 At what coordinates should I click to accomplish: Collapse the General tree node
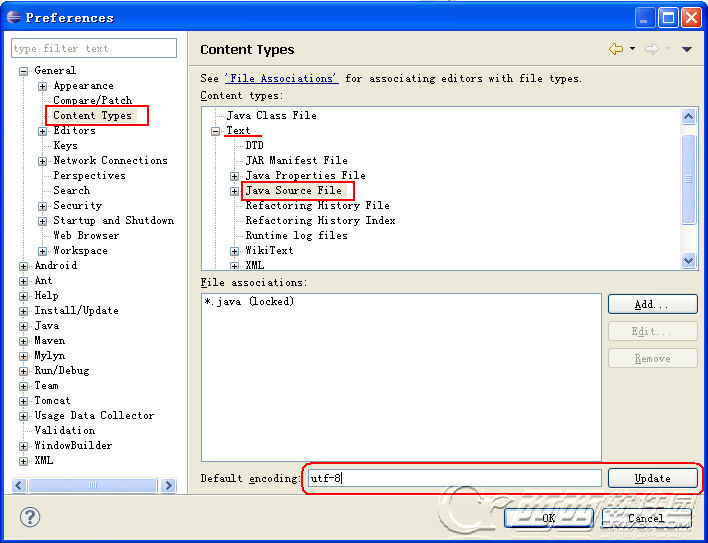24,71
